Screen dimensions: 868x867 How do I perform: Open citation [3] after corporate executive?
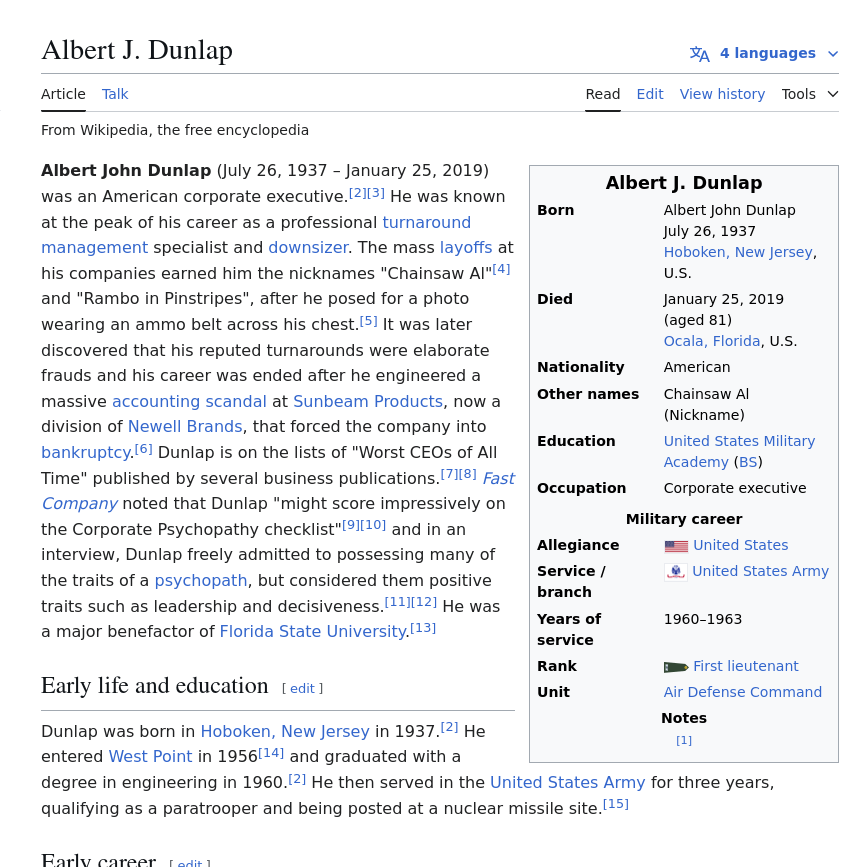click(376, 193)
